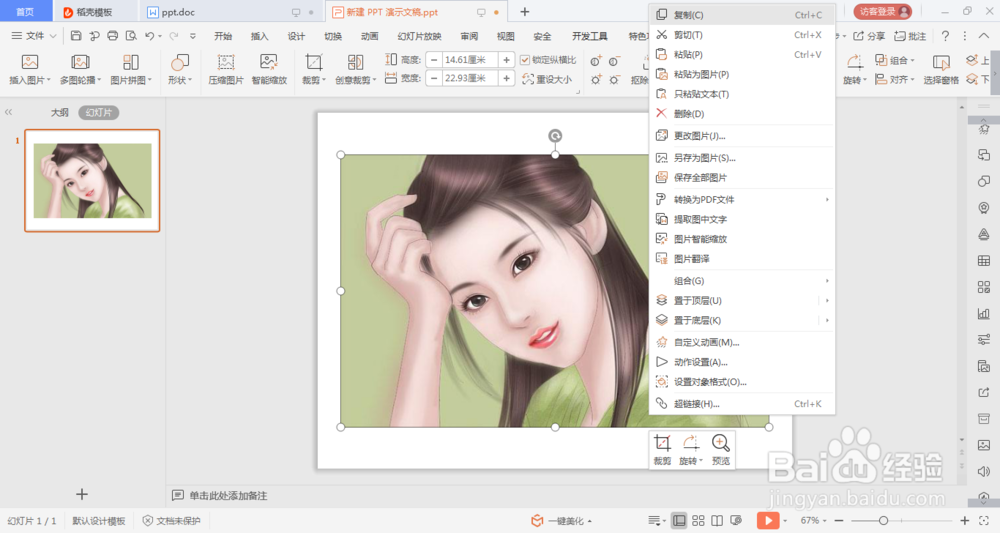Open the 旋转 dropdown in floating toolbar
1000x533 pixels.
click(691, 449)
